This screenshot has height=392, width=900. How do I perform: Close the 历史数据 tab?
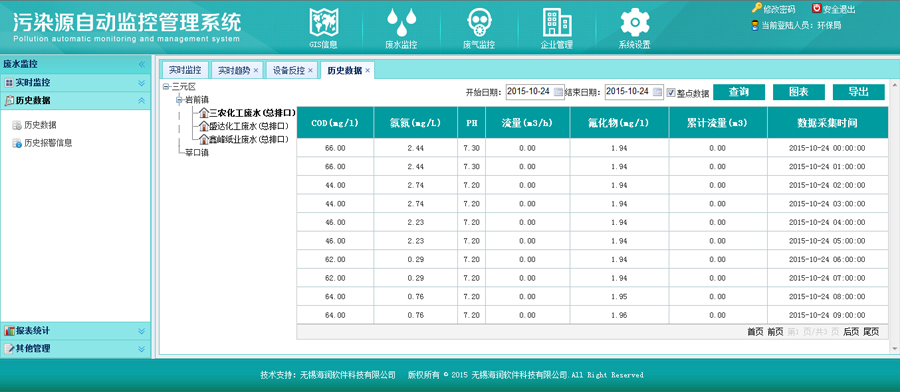[x=367, y=71]
